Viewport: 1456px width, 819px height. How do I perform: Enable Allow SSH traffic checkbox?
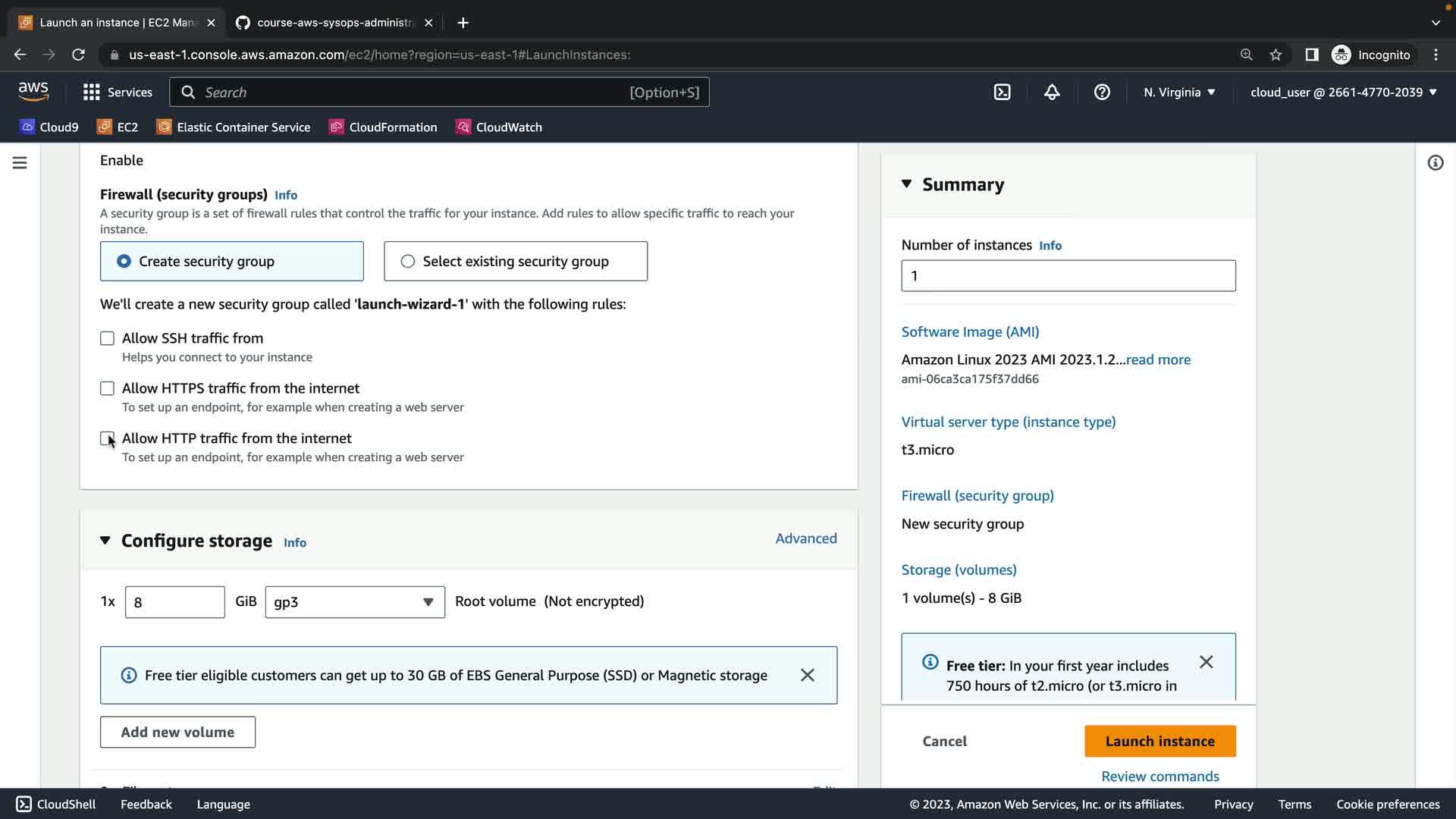(107, 338)
